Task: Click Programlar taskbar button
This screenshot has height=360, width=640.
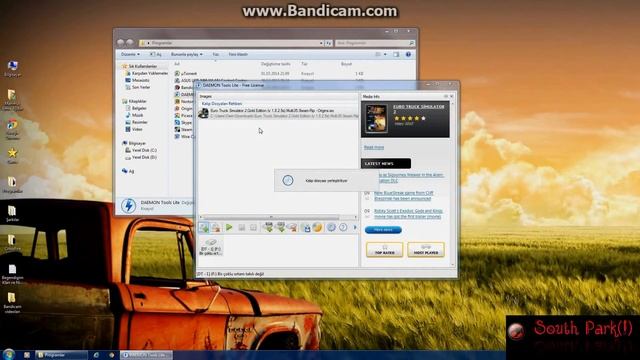Action: point(61,355)
